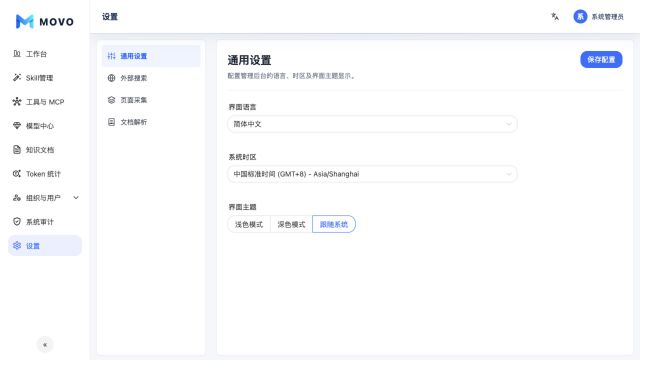
Task: Select 跟随系统 follow system theme
Action: pyautogui.click(x=334, y=224)
